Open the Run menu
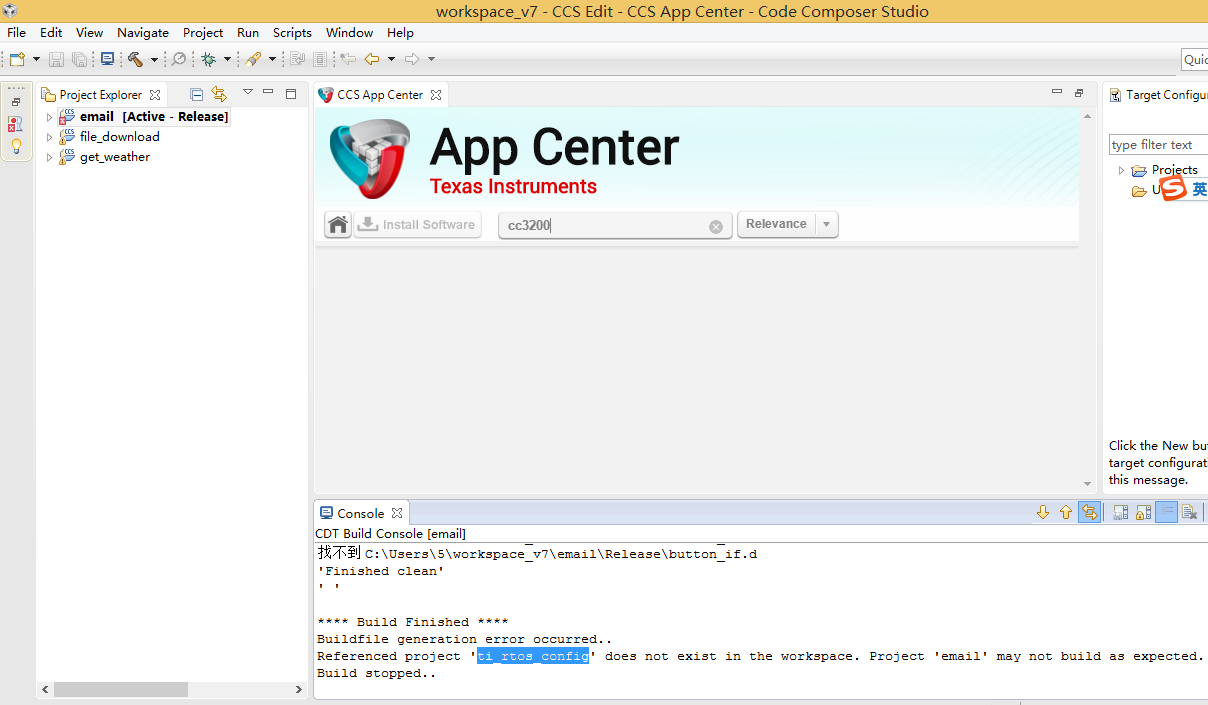Viewport: 1208px width, 705px height. point(248,32)
